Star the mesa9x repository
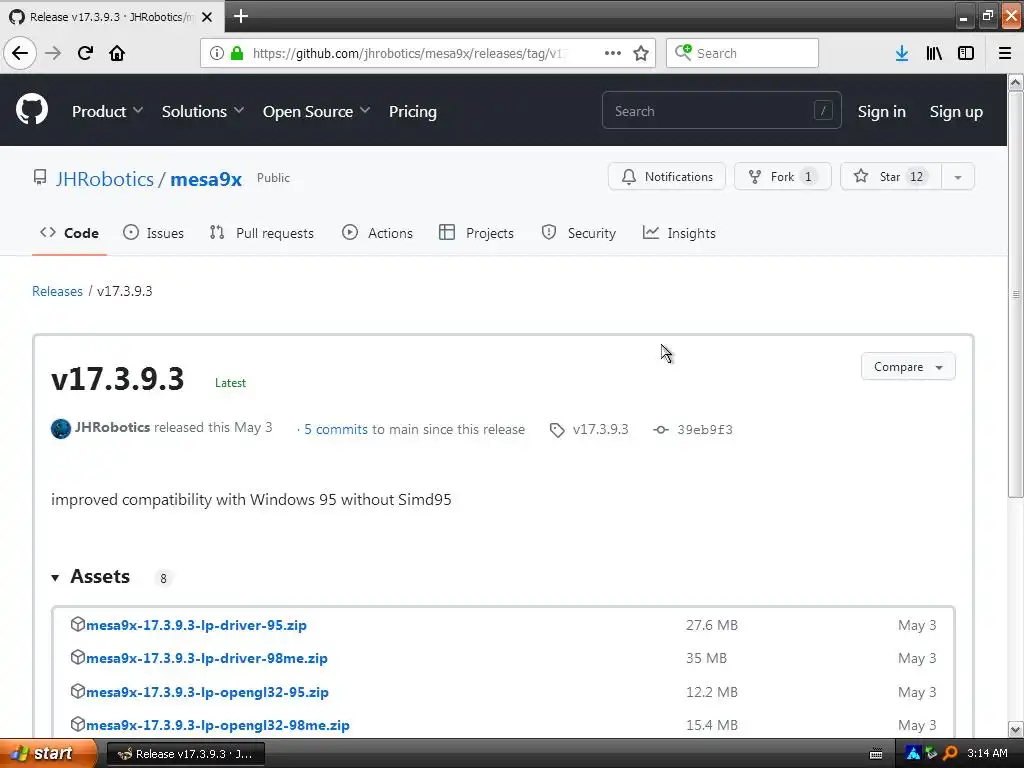Image resolution: width=1024 pixels, height=768 pixels. (891, 177)
